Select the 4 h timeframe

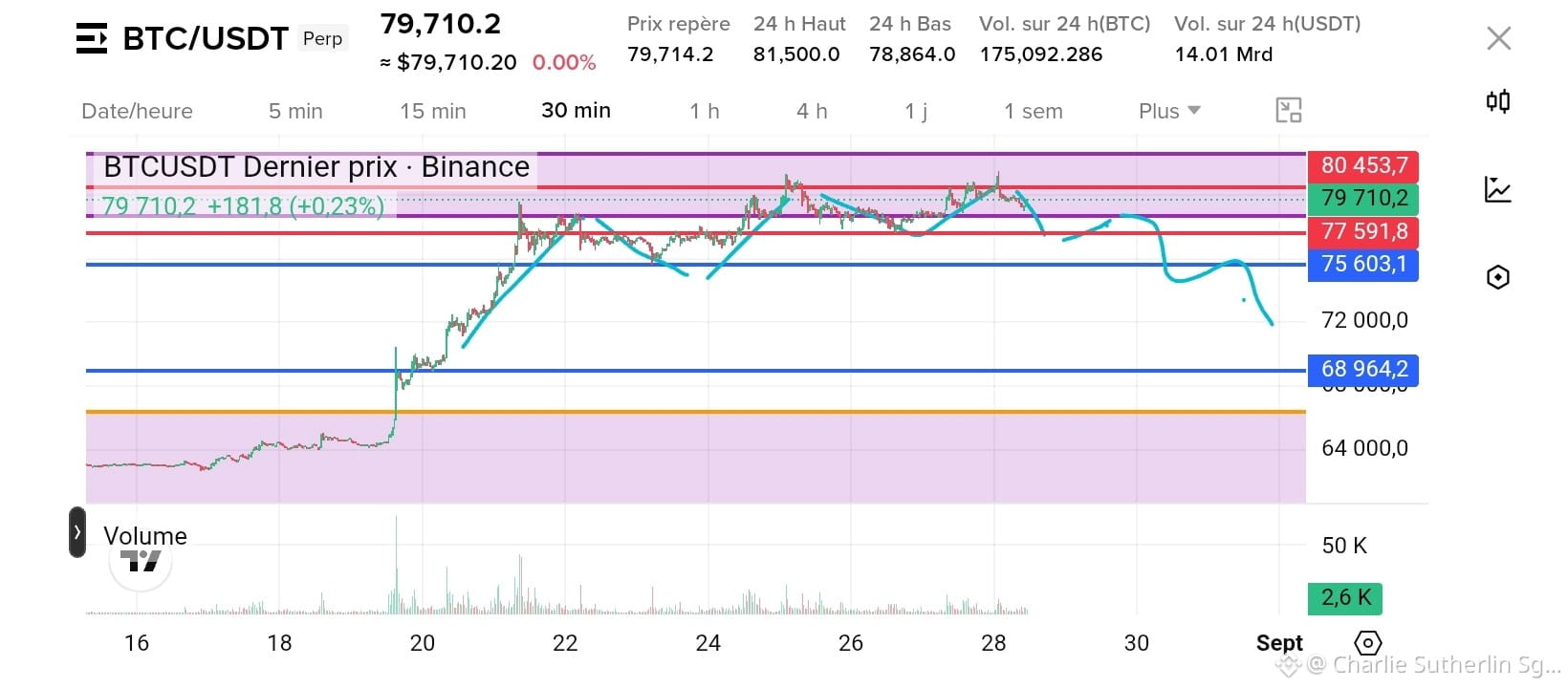tap(812, 111)
